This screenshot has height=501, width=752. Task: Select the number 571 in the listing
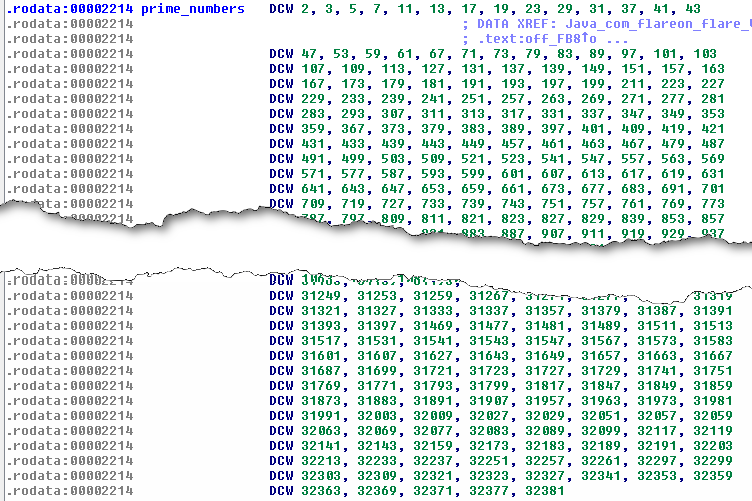point(312,173)
